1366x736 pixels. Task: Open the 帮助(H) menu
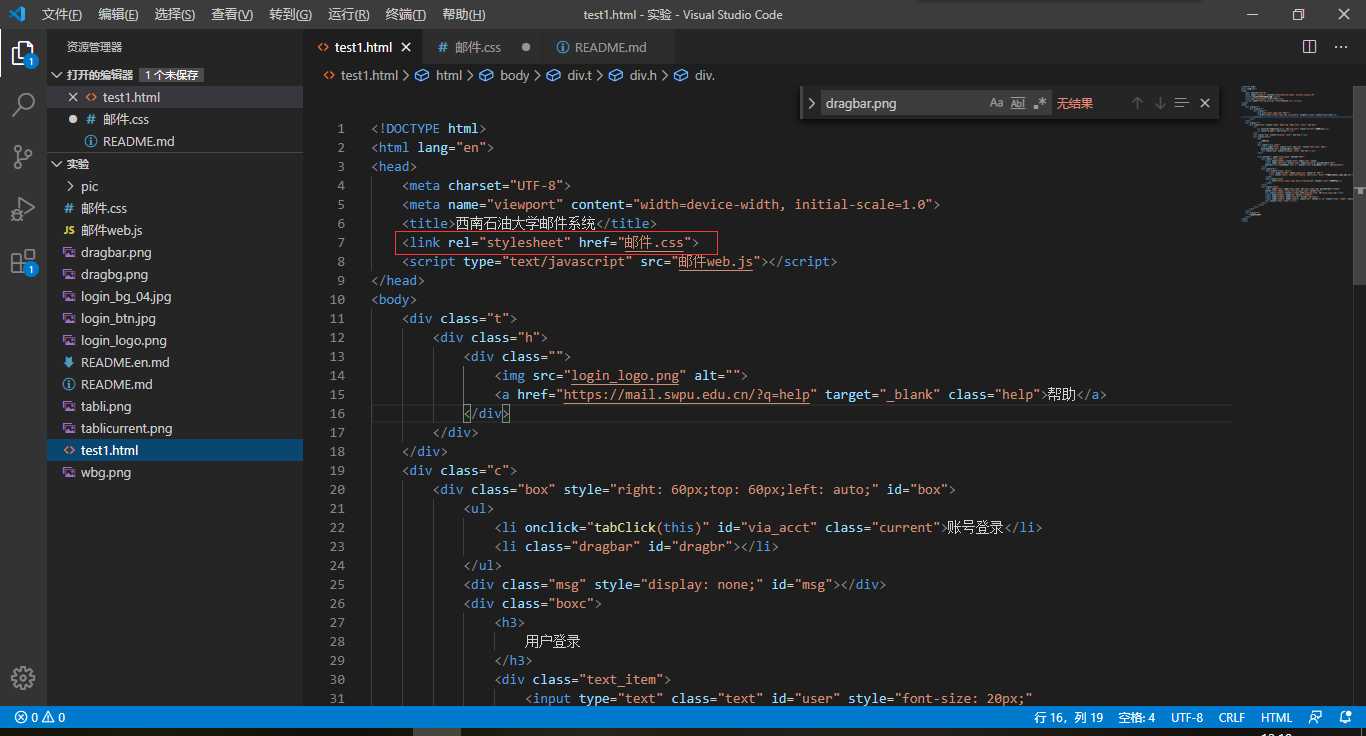[464, 15]
